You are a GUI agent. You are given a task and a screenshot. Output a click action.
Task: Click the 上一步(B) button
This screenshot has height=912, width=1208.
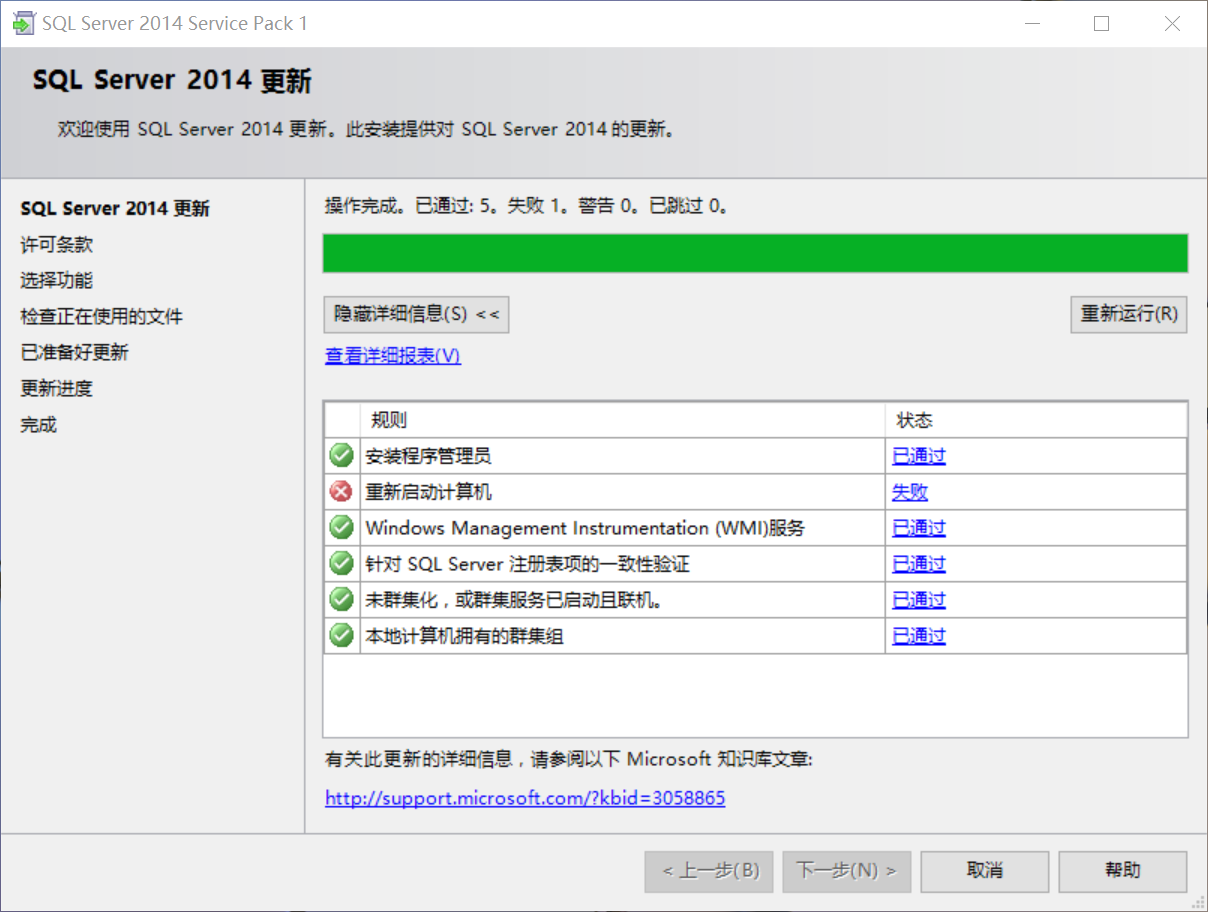point(709,871)
